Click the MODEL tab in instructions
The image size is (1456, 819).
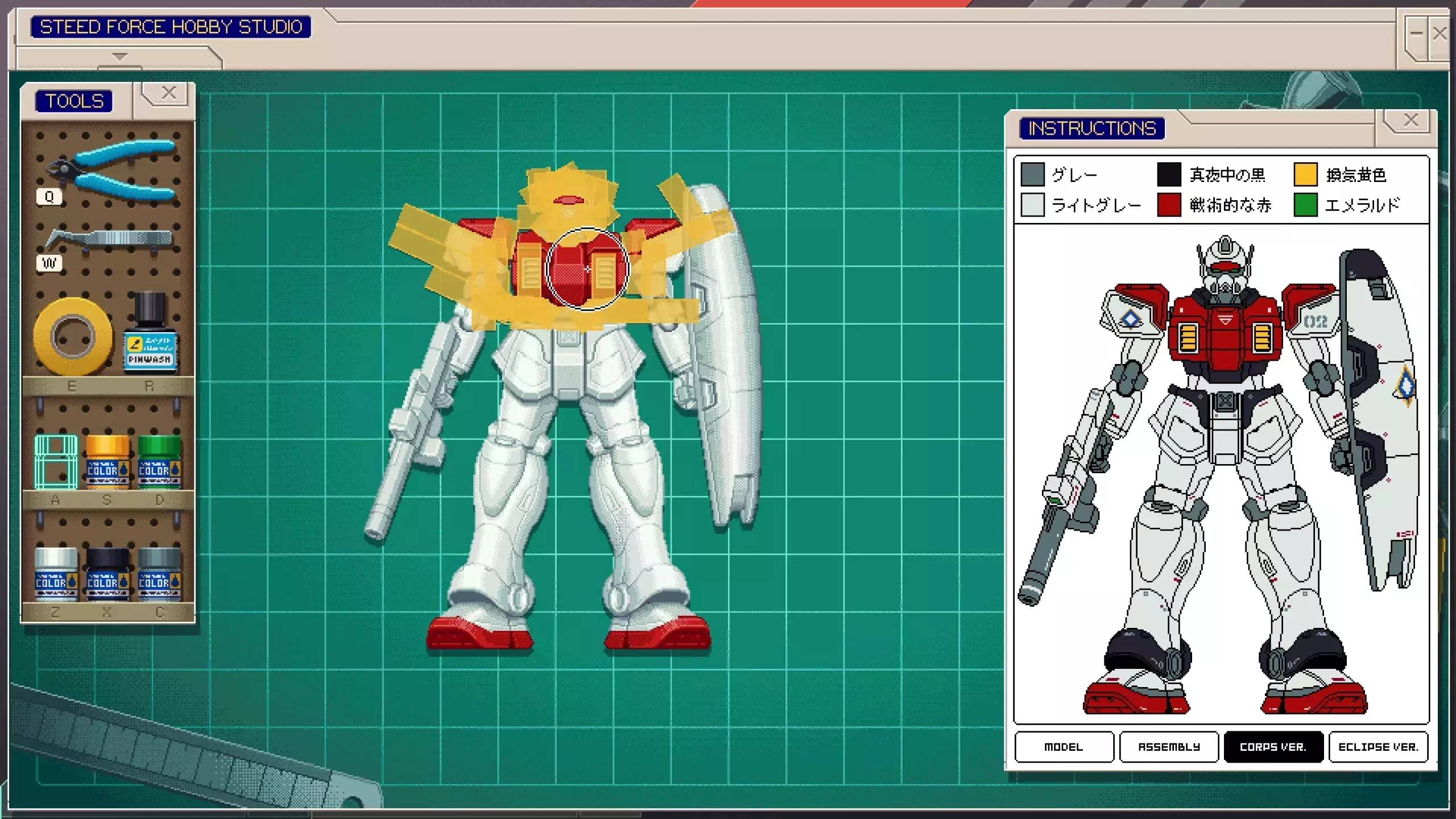pos(1064,747)
